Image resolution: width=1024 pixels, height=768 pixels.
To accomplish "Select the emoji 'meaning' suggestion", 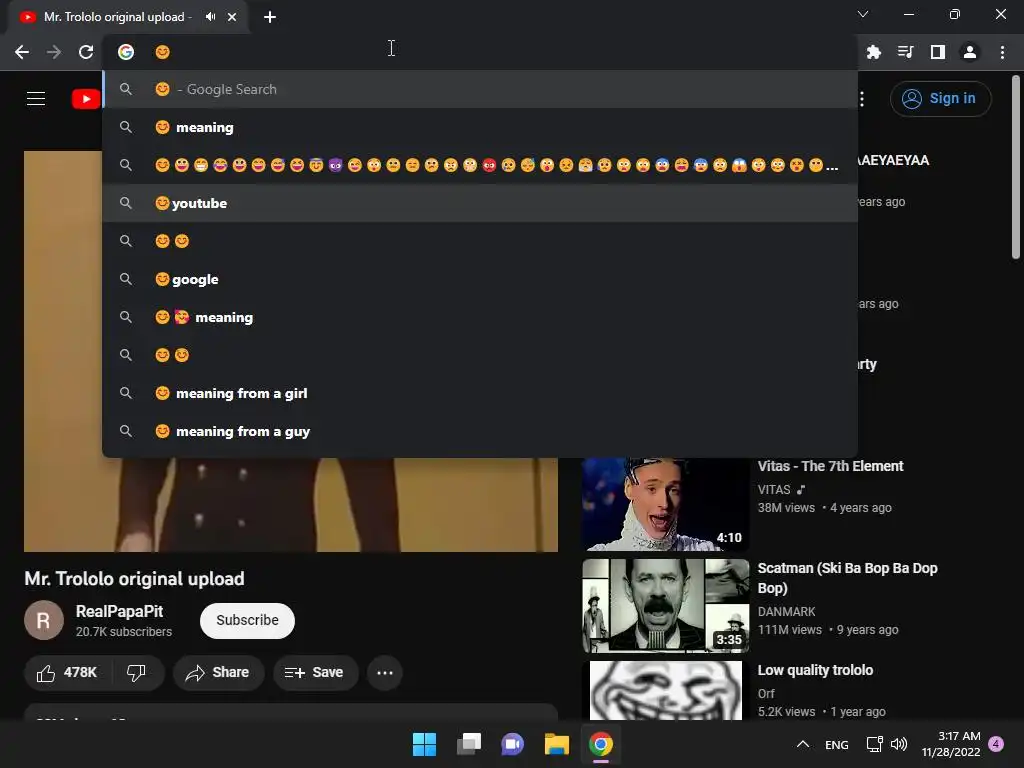I will [x=480, y=127].
